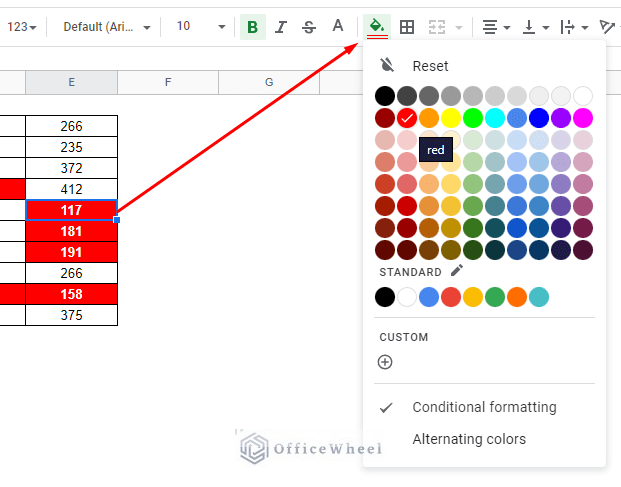Click the horizontal align icon
Image resolution: width=621 pixels, height=487 pixels.
490,27
